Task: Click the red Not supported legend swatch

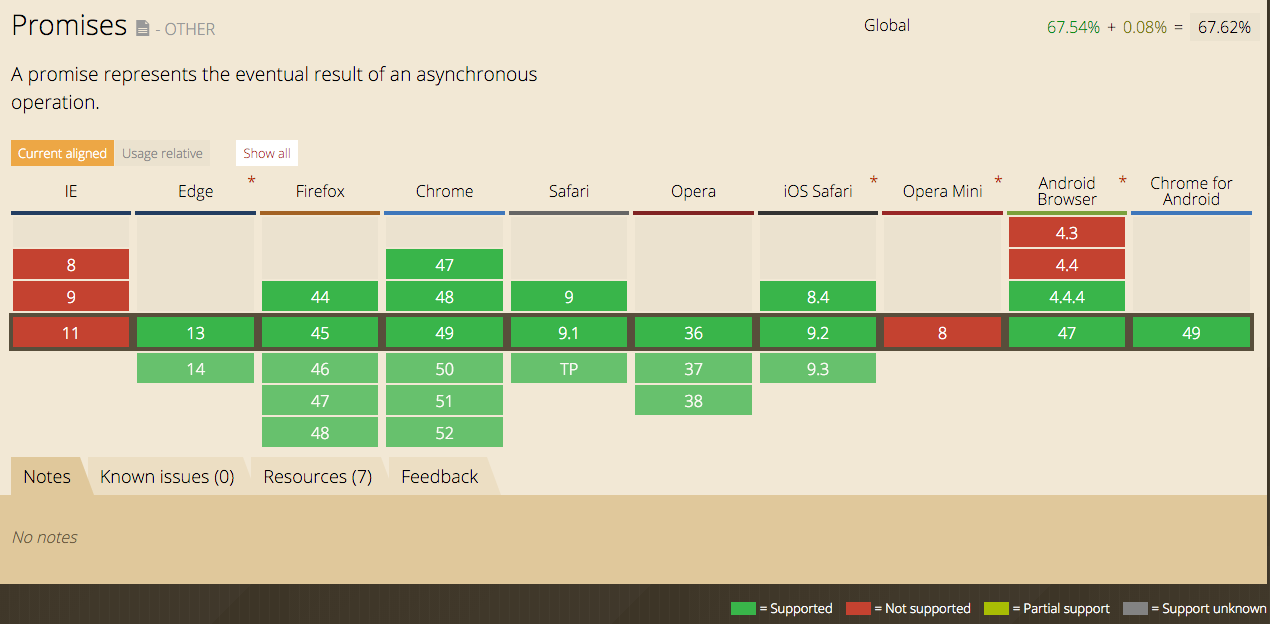Action: pyautogui.click(x=858, y=608)
